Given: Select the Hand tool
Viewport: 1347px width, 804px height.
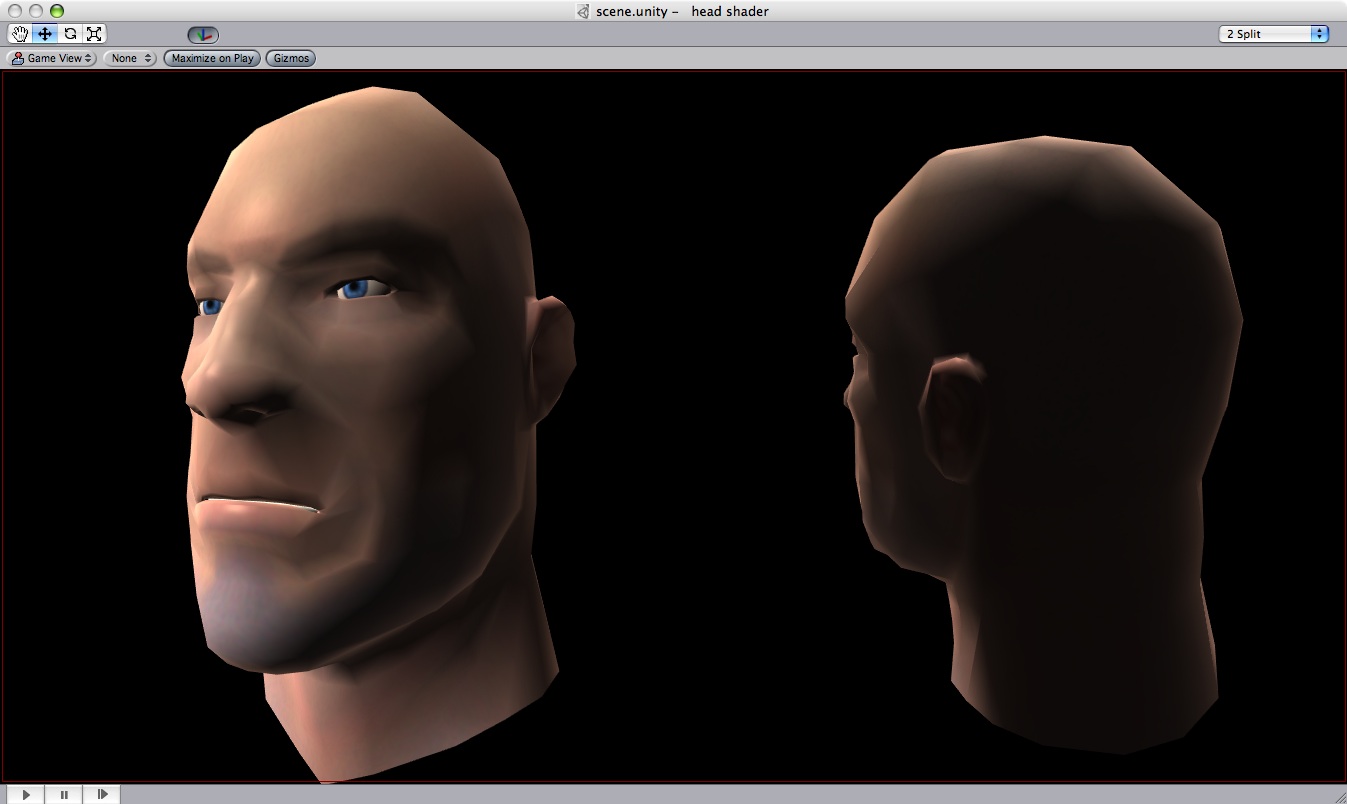Looking at the screenshot, I should pos(18,33).
